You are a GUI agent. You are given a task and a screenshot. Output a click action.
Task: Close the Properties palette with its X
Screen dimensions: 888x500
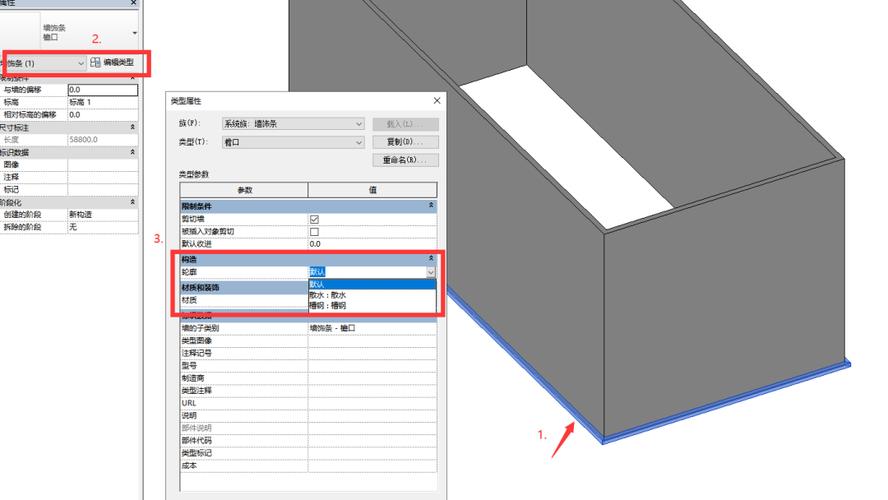pyautogui.click(x=133, y=3)
